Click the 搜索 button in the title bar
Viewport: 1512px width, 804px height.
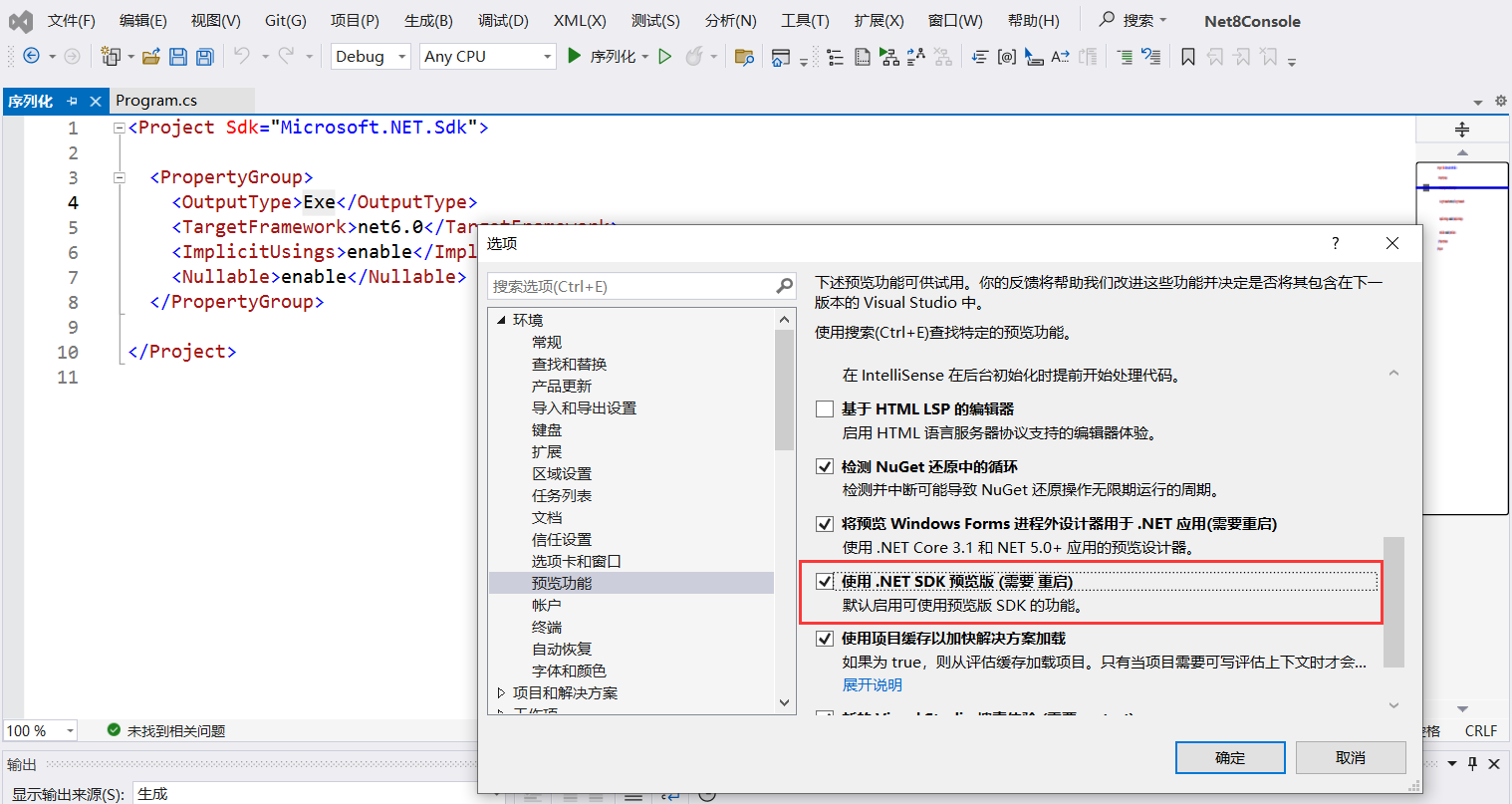pos(1132,20)
